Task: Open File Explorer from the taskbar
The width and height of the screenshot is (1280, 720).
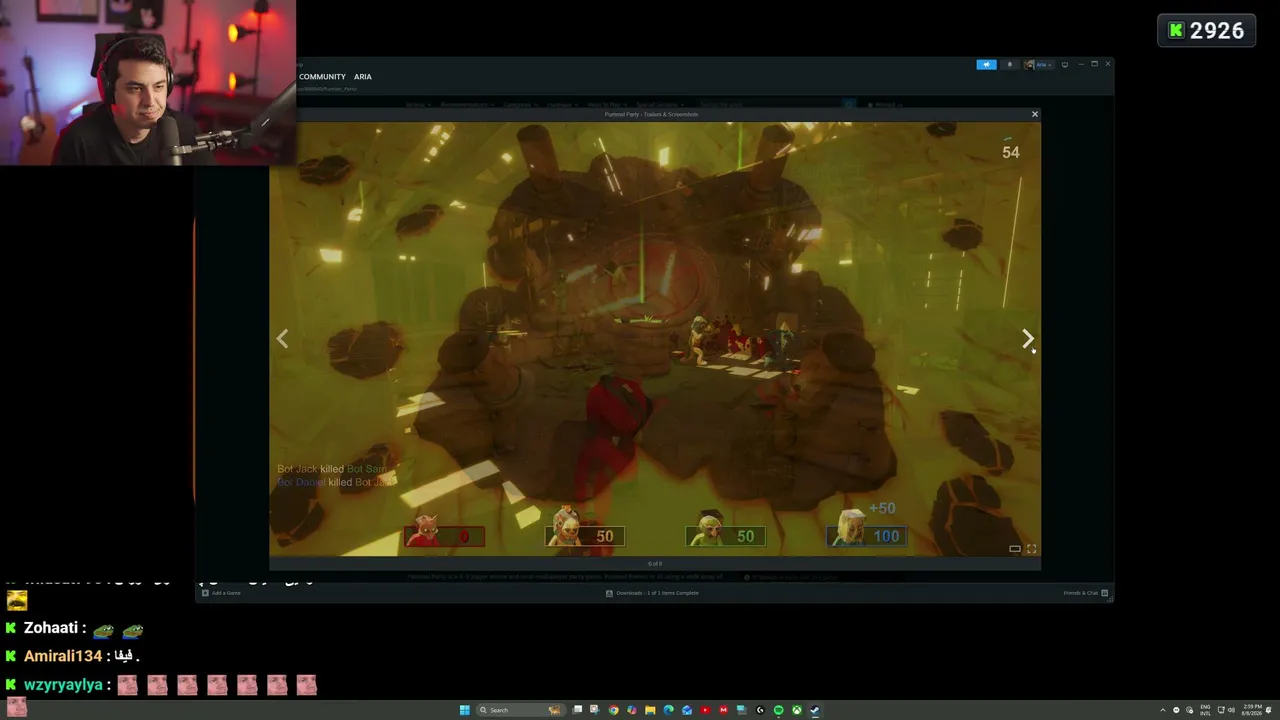Action: click(650, 710)
